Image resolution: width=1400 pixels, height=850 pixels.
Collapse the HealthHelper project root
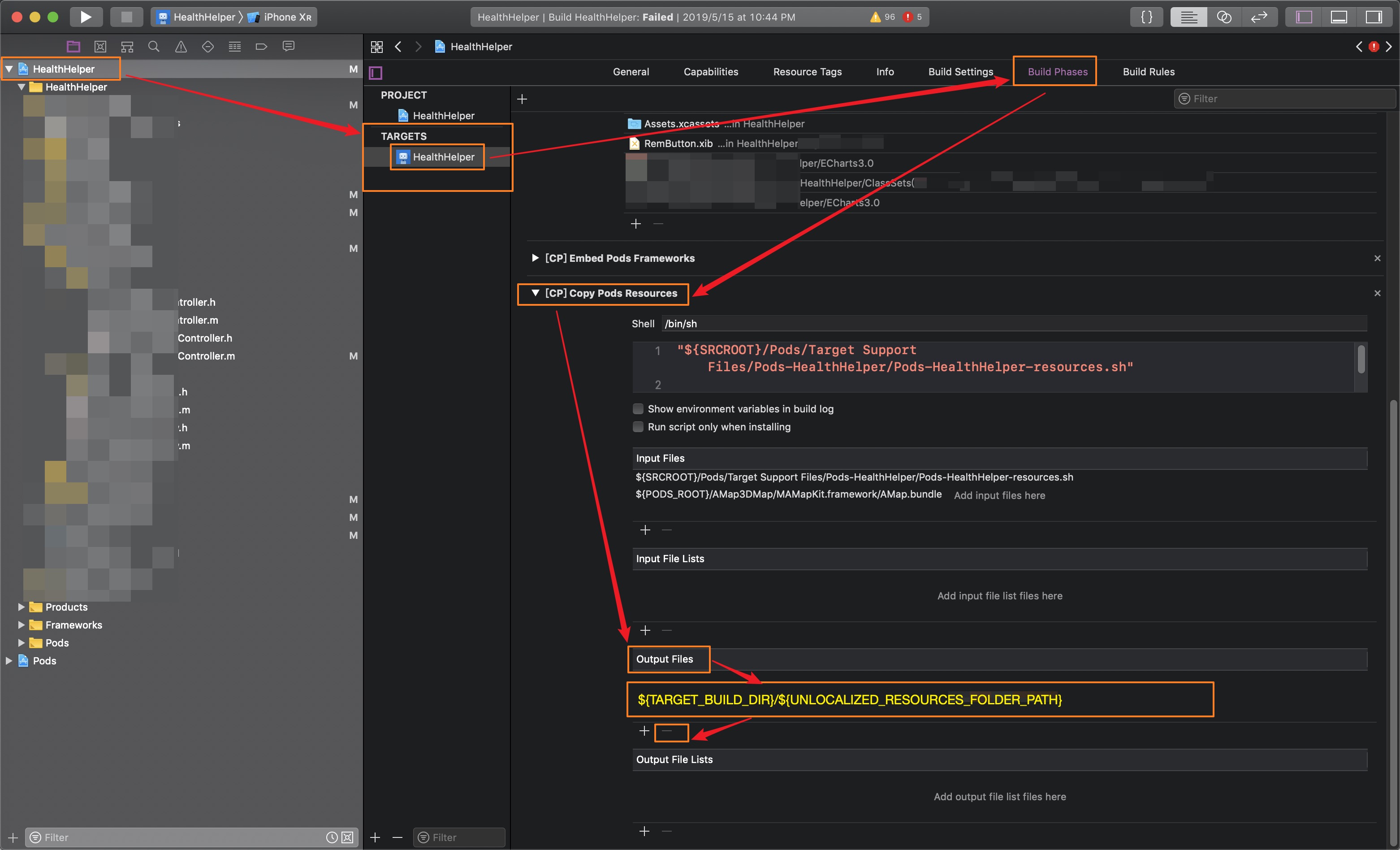[x=9, y=69]
